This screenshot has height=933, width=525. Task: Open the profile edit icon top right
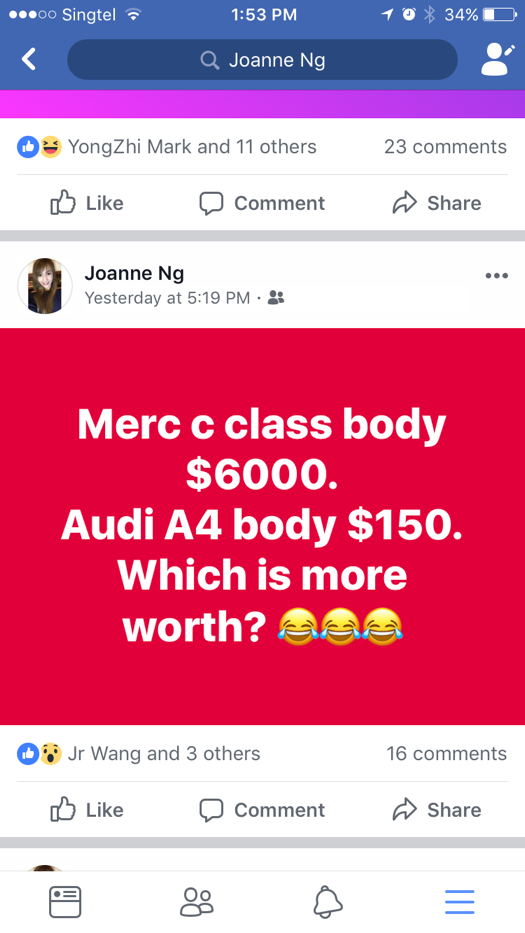(497, 60)
